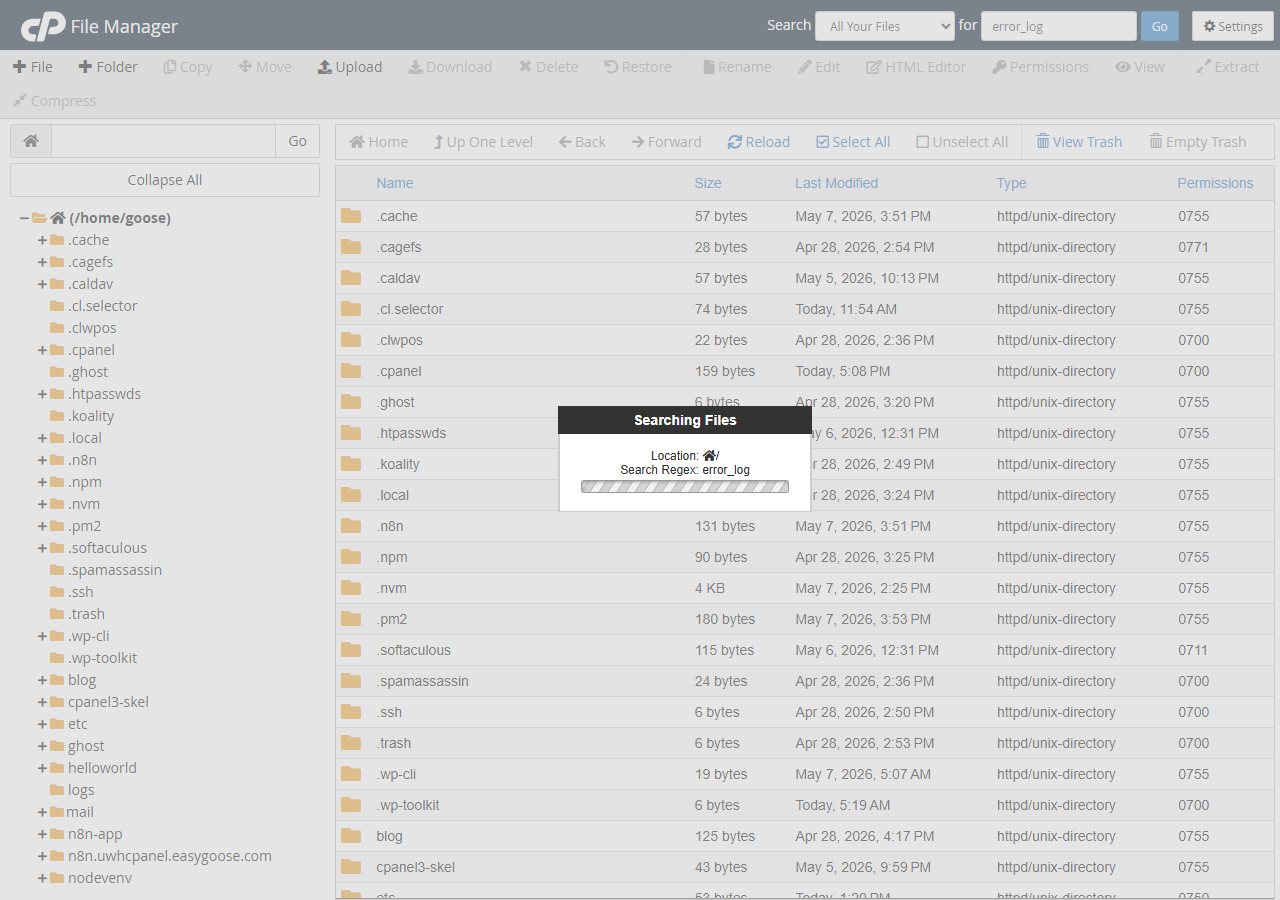1280x900 pixels.
Task: Click the Download toolbar button
Action: coord(450,67)
